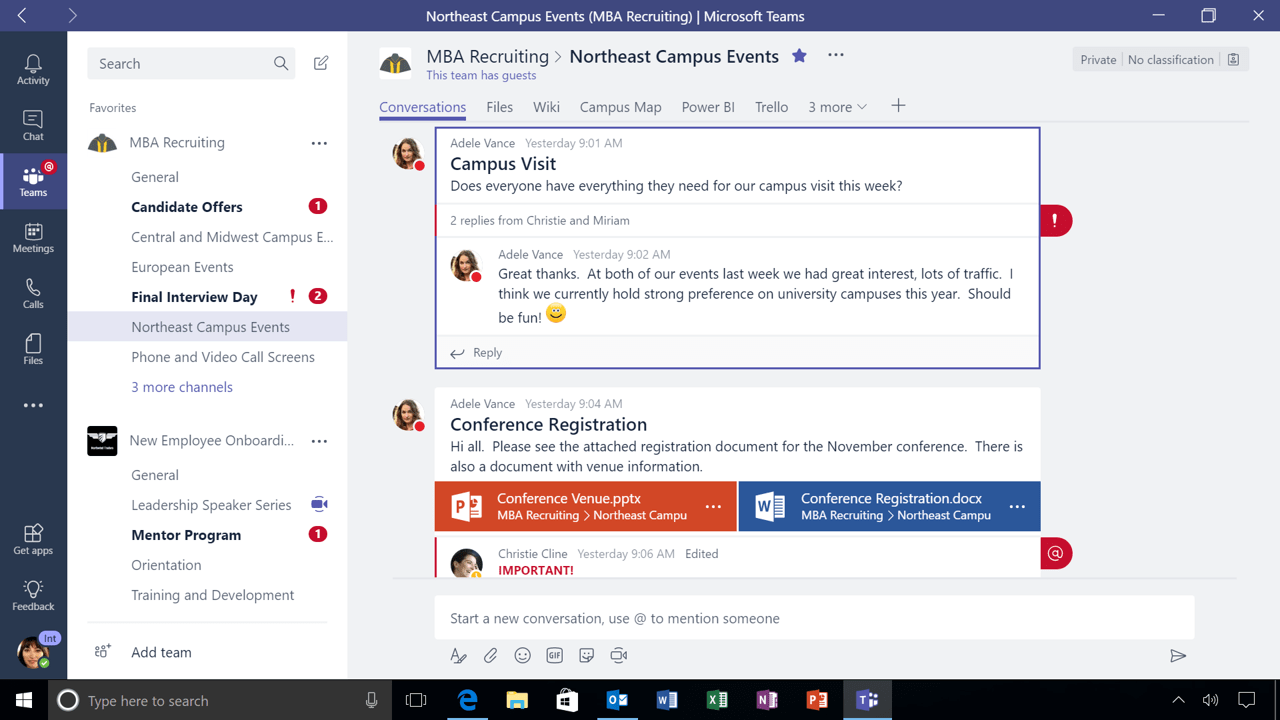The image size is (1280, 720).
Task: Open the Files section in the sidebar
Action: click(33, 346)
